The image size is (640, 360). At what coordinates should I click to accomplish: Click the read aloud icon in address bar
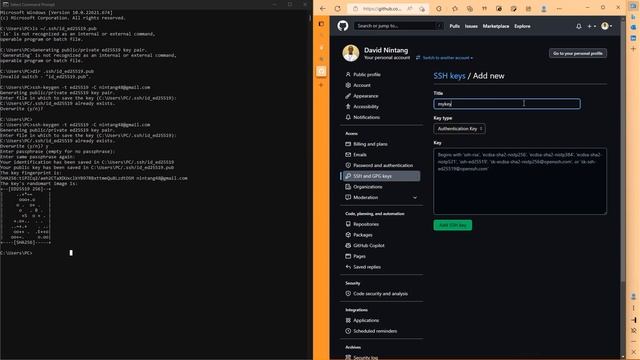coord(409,9)
